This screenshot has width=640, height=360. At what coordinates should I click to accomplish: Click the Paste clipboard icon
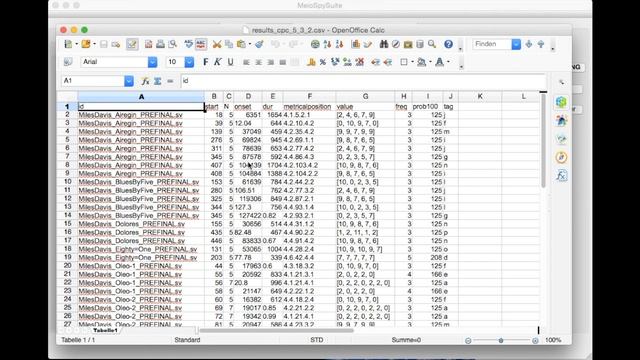[x=242, y=44]
